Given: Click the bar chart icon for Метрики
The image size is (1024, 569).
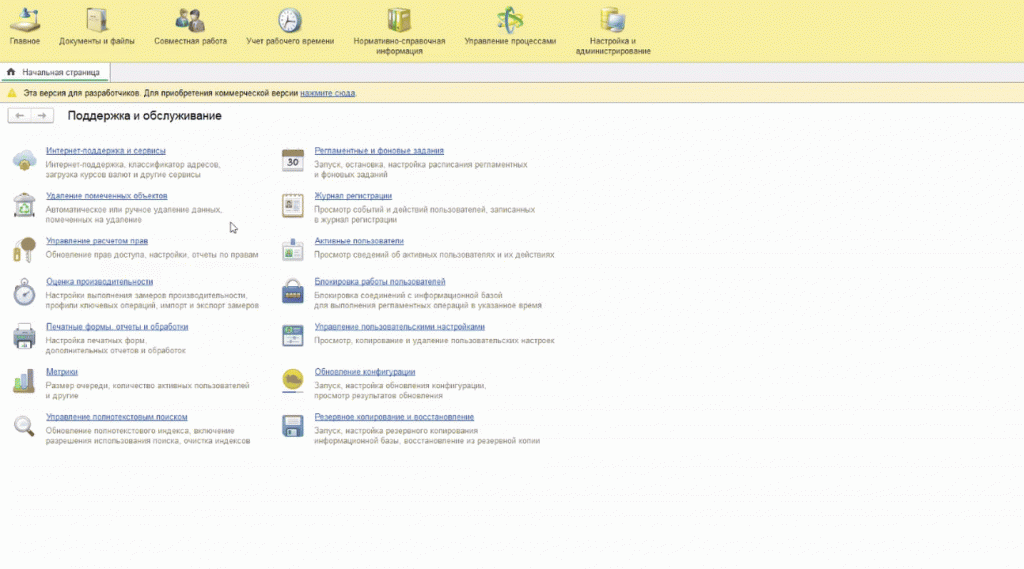Looking at the screenshot, I should pyautogui.click(x=24, y=381).
